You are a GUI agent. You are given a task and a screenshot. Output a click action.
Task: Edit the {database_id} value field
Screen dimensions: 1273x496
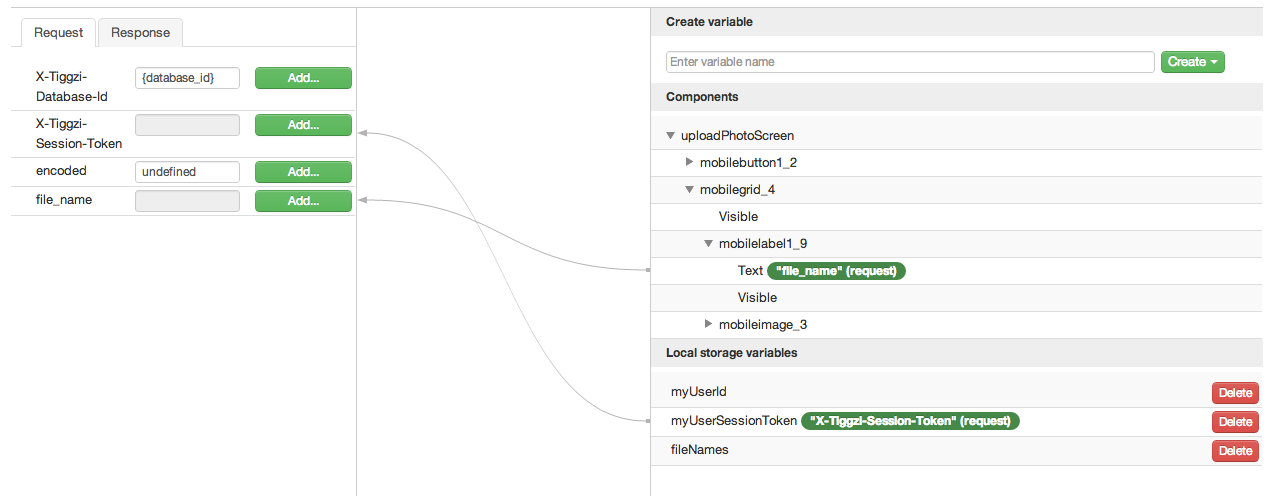coord(187,78)
